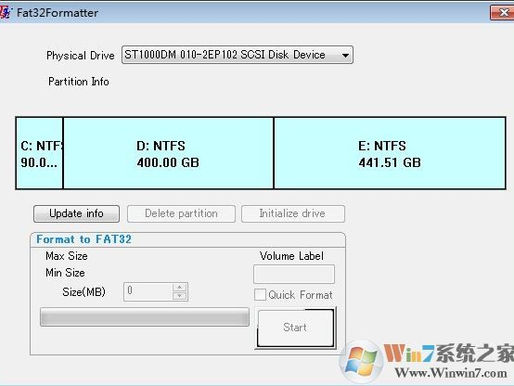Click the Format to FAT32 group title
The image size is (514, 386).
84,239
